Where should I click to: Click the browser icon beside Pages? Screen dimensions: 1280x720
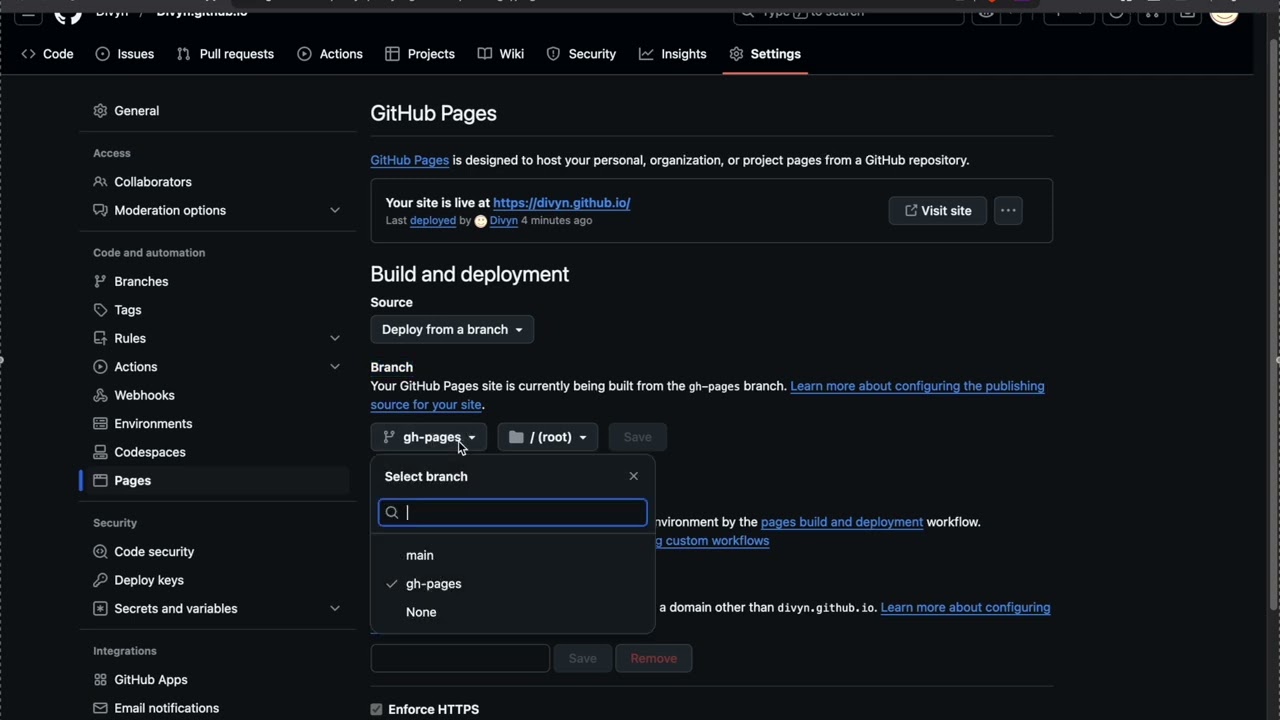point(100,481)
